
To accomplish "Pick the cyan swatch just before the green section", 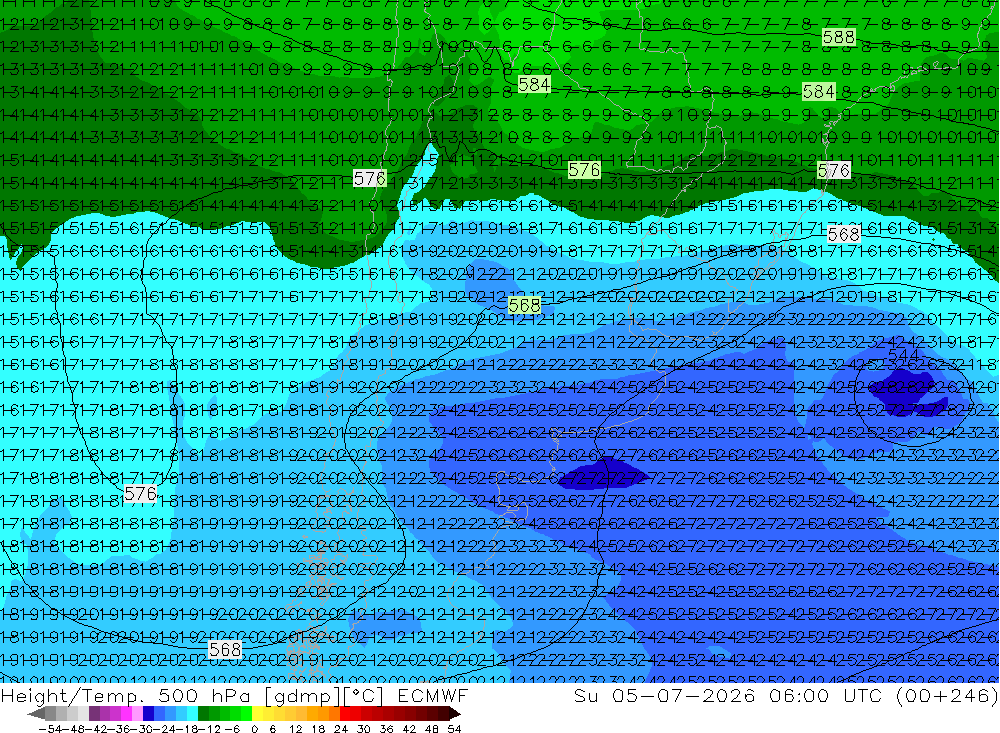I will (192, 713).
